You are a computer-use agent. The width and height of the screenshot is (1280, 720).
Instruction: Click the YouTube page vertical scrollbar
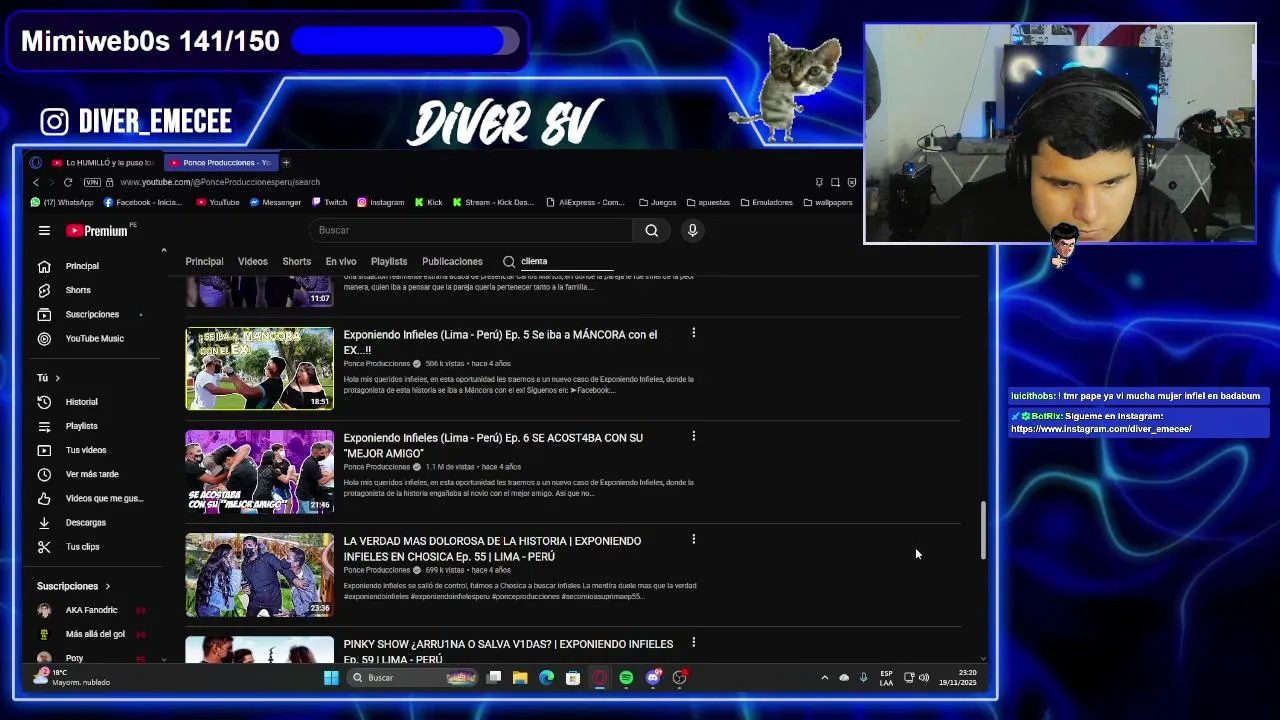coord(983,530)
